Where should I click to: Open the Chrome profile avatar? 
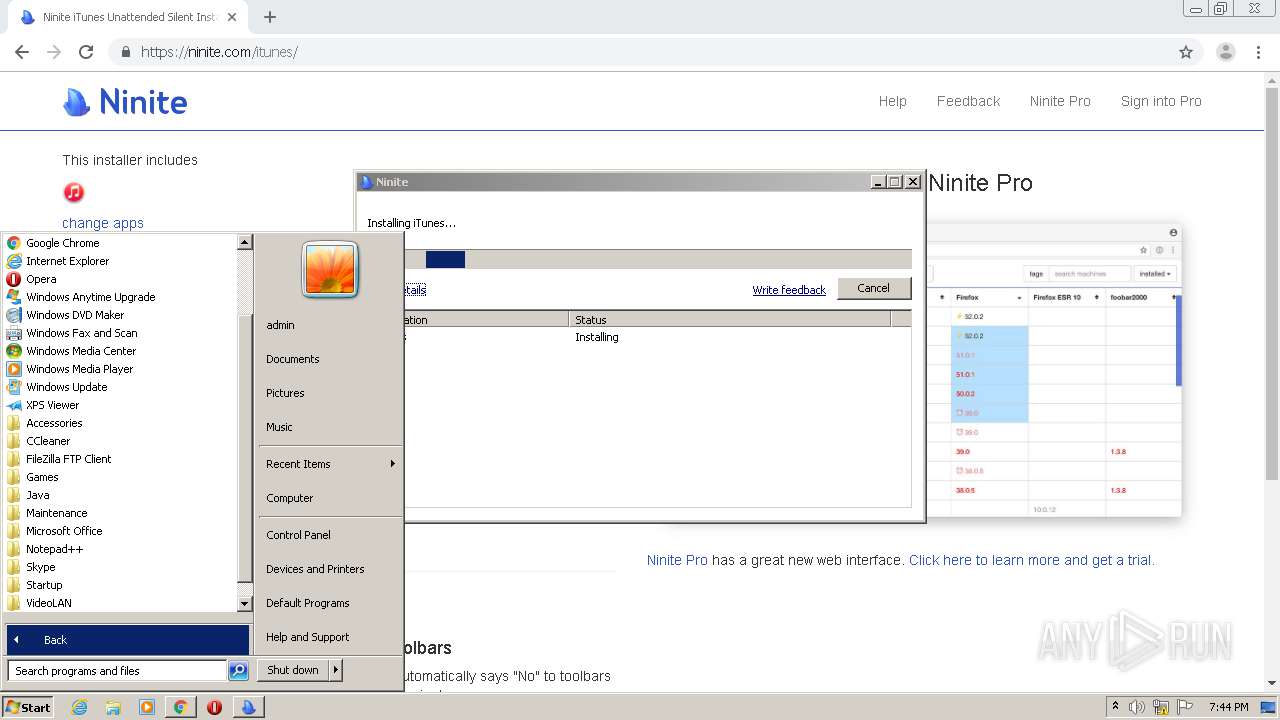(1225, 52)
